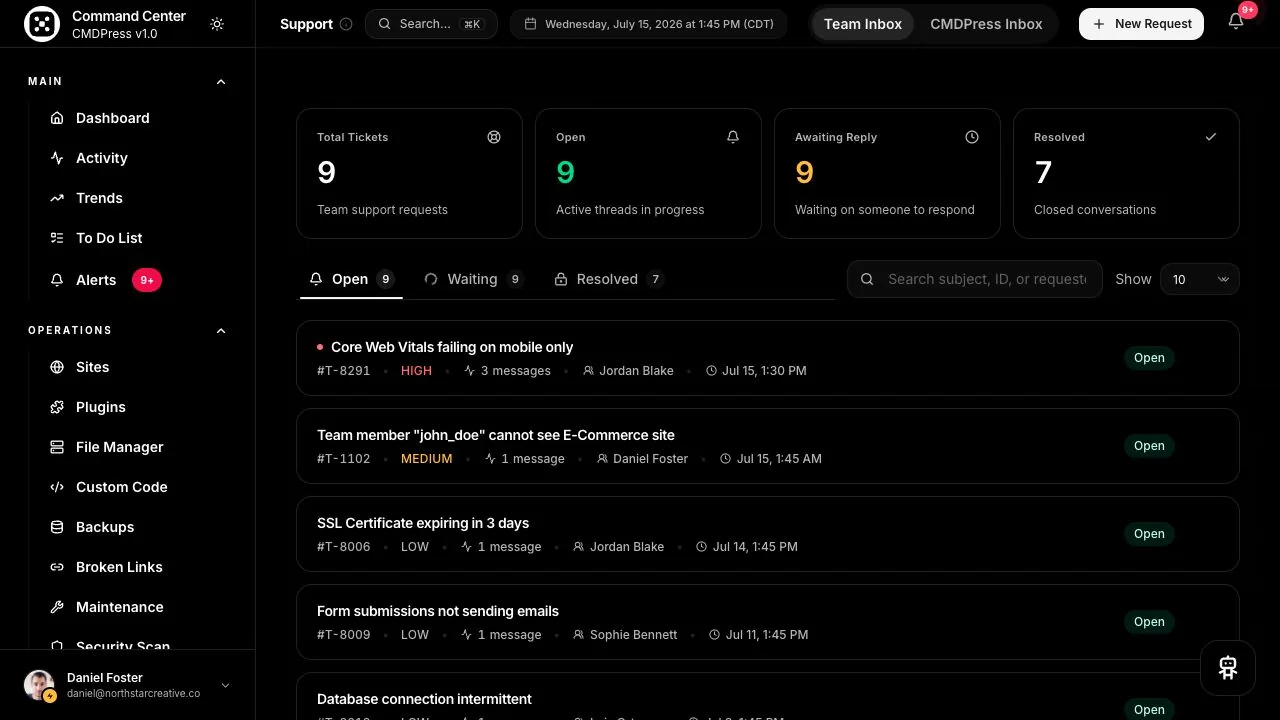Click the checkmark icon on Resolved card
1280x720 pixels.
pos(1211,137)
